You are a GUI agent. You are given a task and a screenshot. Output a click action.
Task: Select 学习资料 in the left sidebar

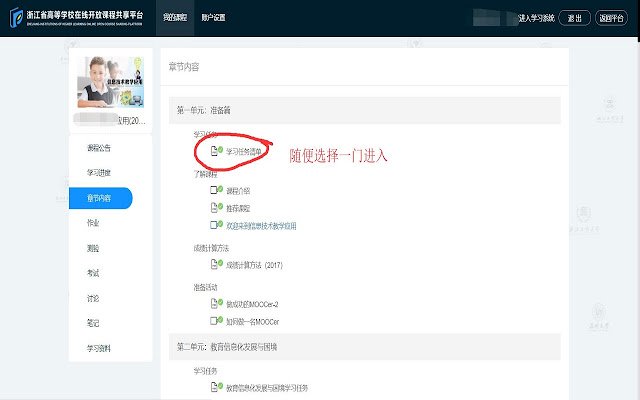[99, 349]
